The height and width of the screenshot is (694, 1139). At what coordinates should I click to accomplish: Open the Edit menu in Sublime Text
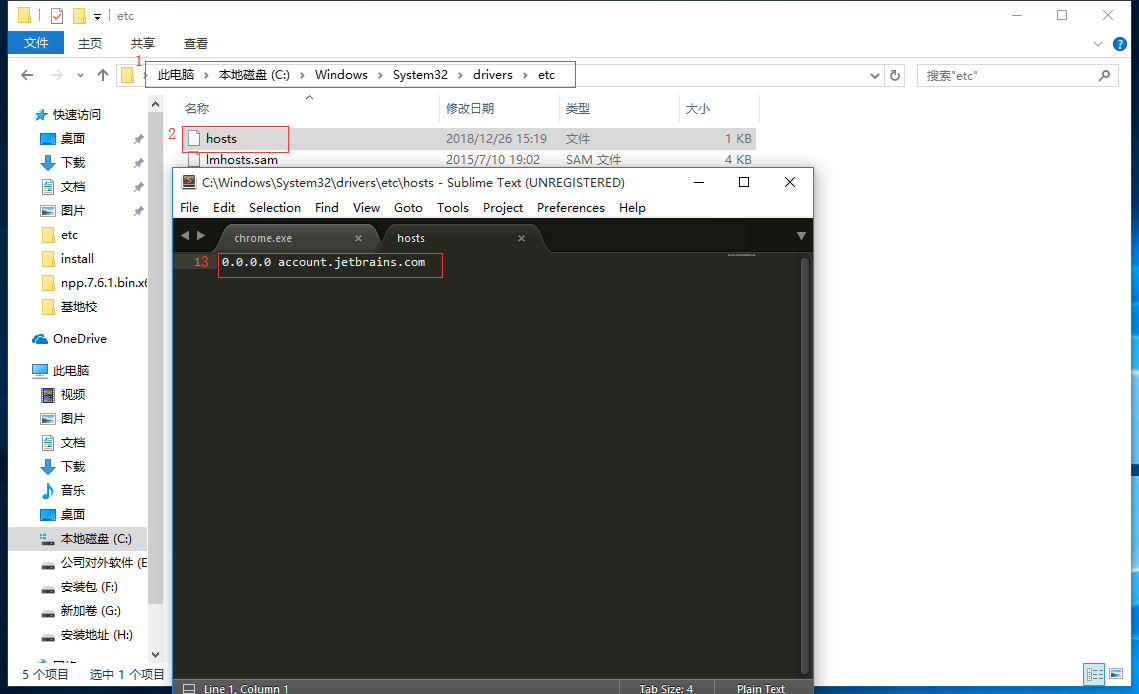pos(224,208)
